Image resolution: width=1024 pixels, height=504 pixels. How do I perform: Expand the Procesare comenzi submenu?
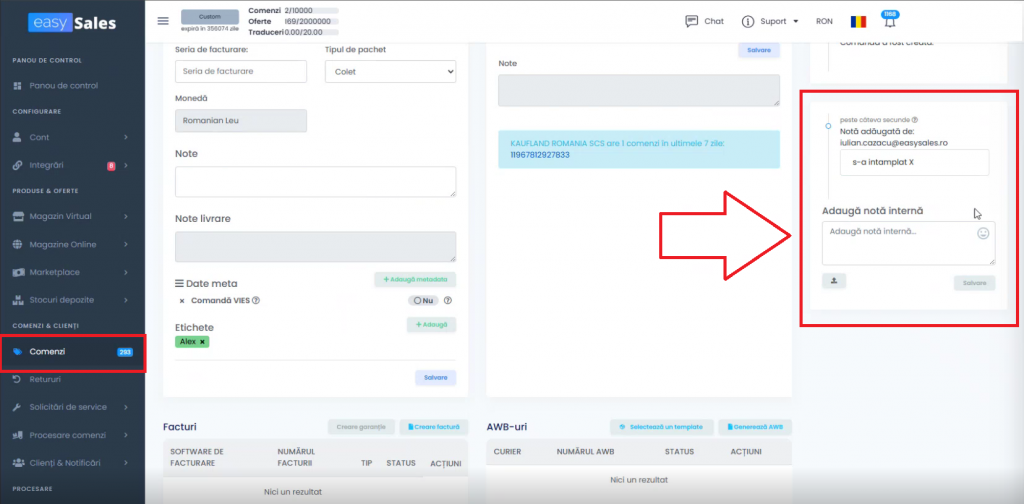(x=125, y=435)
